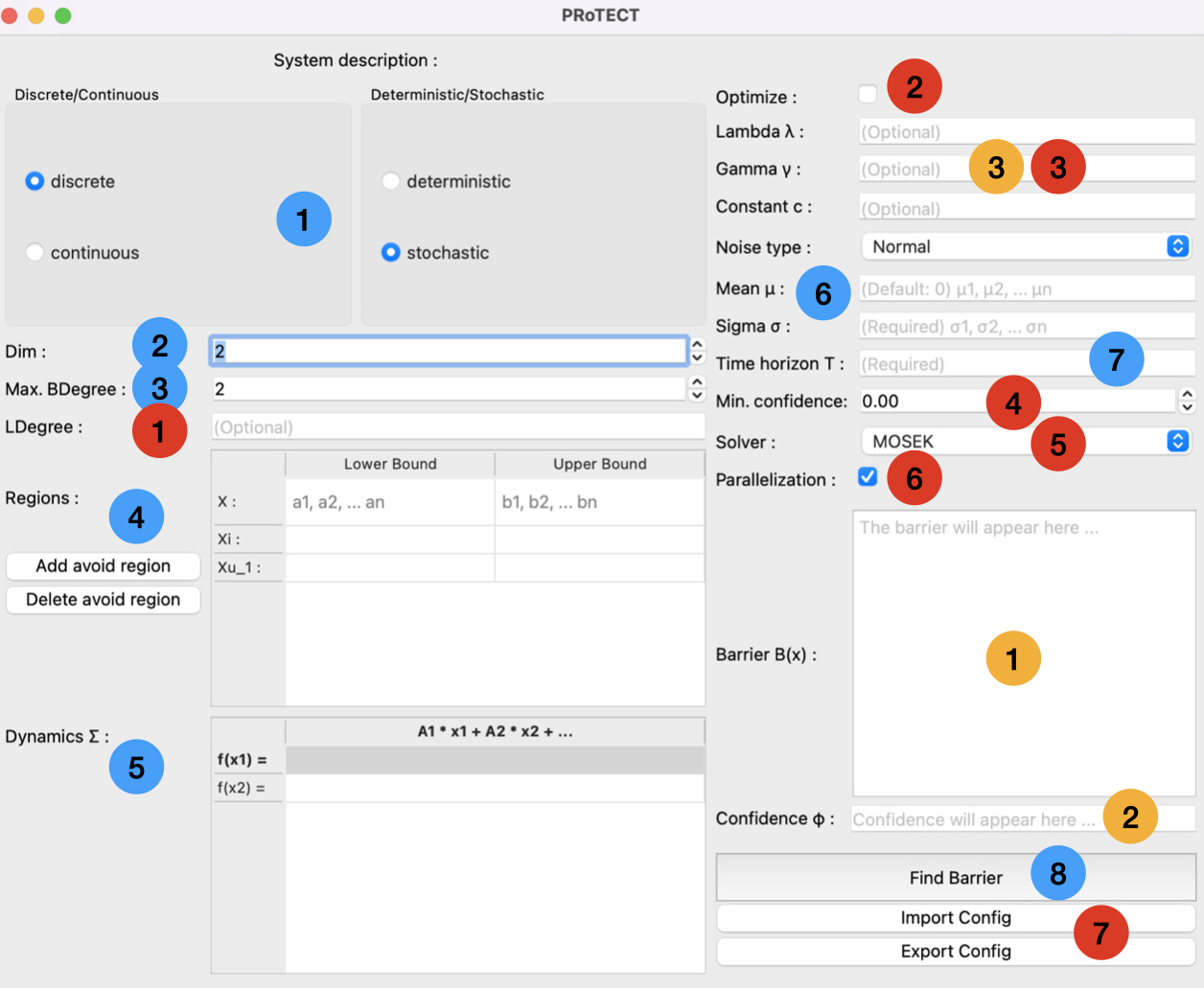
Task: Choose the continuous system option
Action: (35, 253)
